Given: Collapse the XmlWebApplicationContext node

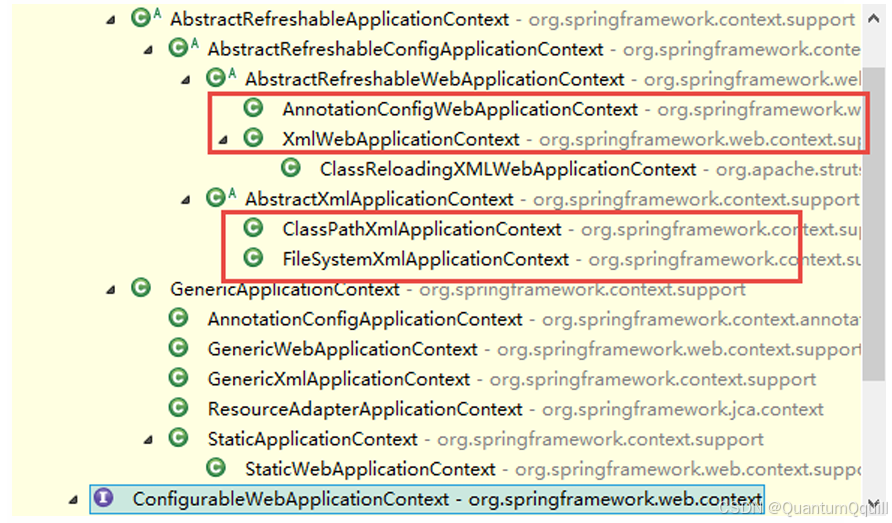Looking at the screenshot, I should (x=224, y=140).
